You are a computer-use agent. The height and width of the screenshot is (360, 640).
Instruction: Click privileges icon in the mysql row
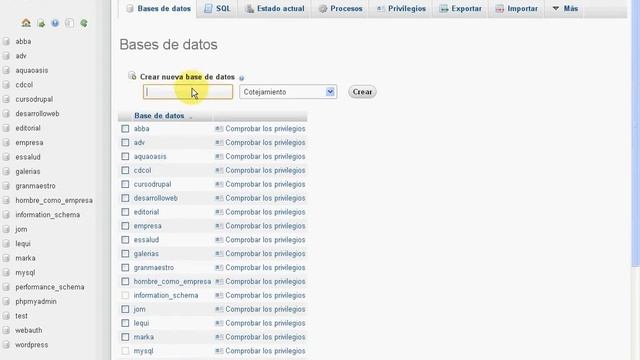(219, 351)
